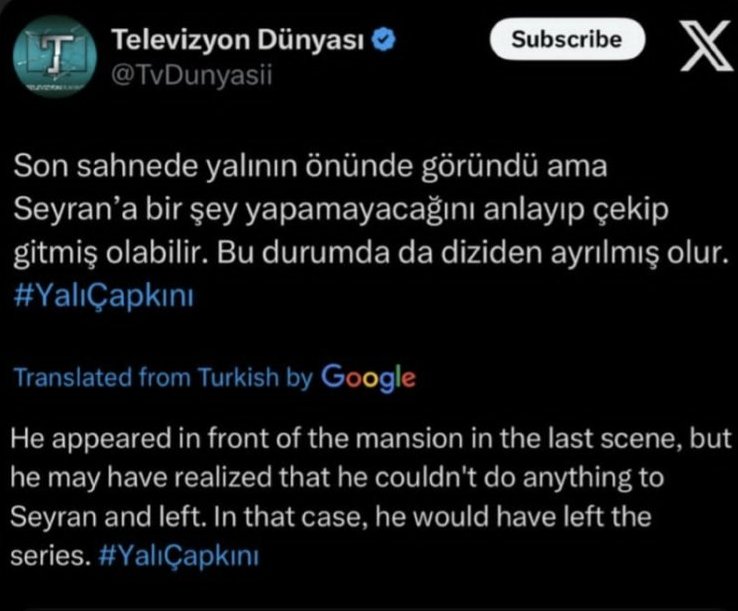Click the line starting 'gitmiş olabilir'

click(368, 253)
